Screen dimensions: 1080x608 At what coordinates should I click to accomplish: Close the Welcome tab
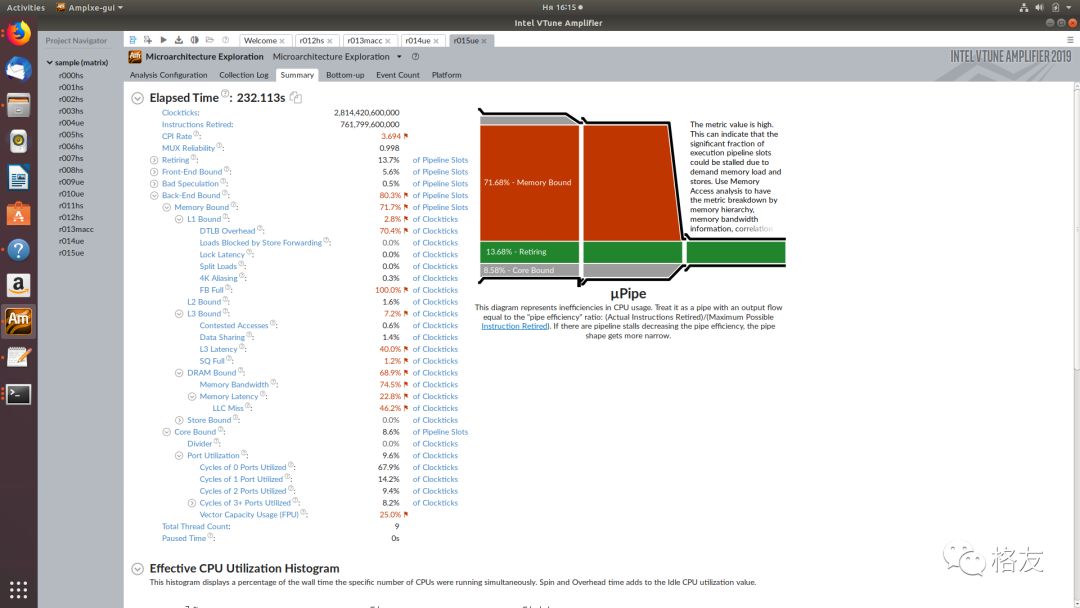tap(282, 41)
